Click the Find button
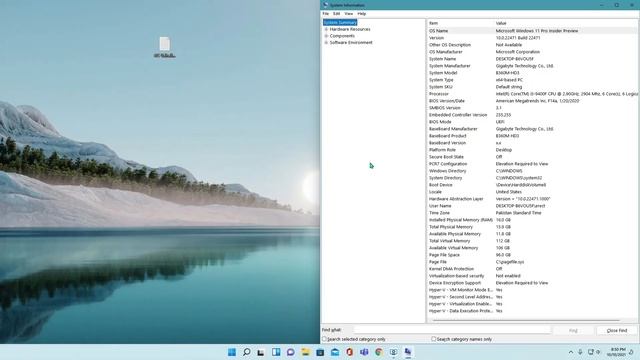640x360 pixels. pos(573,330)
